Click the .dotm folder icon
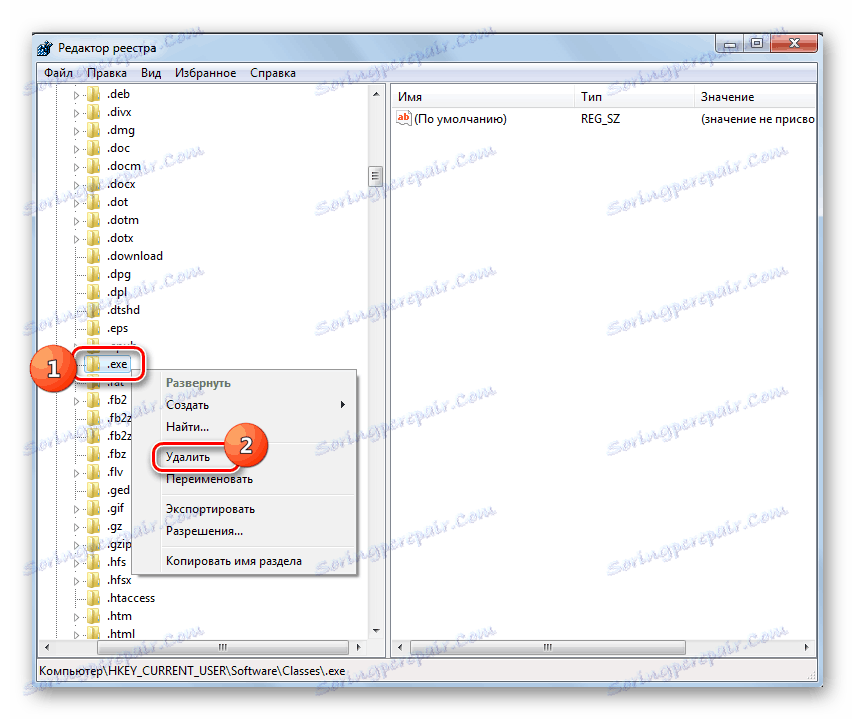Screen dimensions: 855x719 [94, 220]
